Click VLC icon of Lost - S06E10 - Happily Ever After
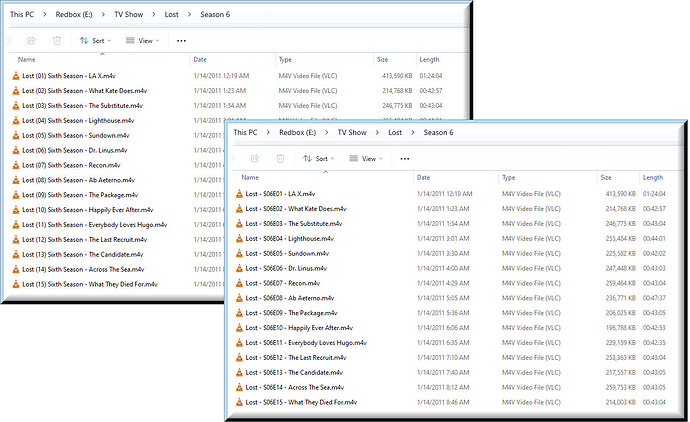 pyautogui.click(x=239, y=328)
